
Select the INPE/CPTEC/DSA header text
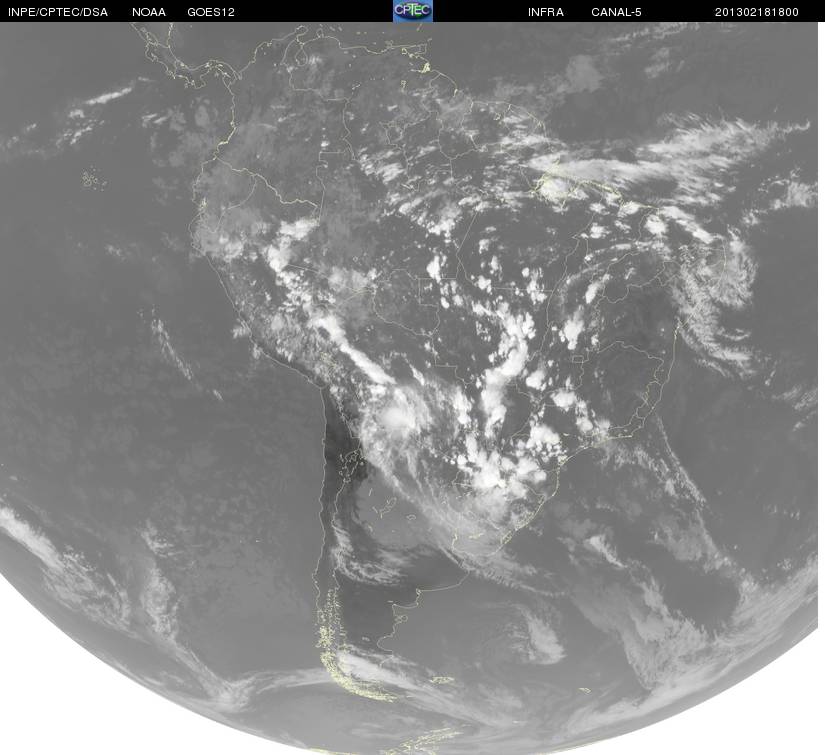pos(58,12)
